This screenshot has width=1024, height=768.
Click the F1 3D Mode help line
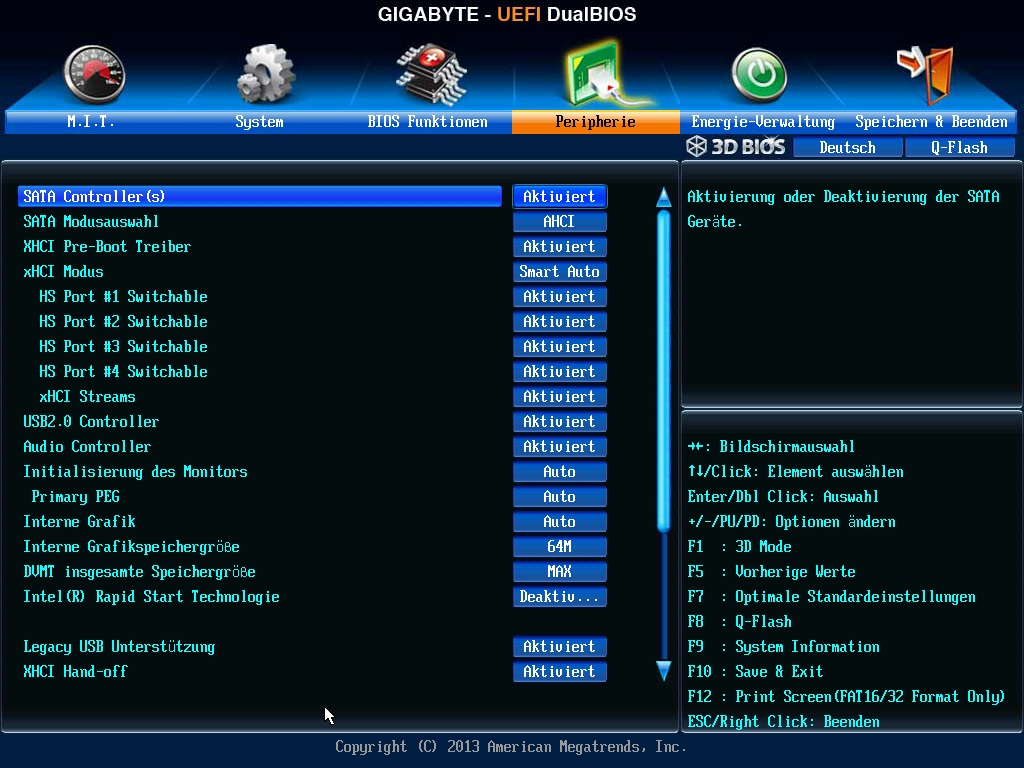[x=739, y=547]
